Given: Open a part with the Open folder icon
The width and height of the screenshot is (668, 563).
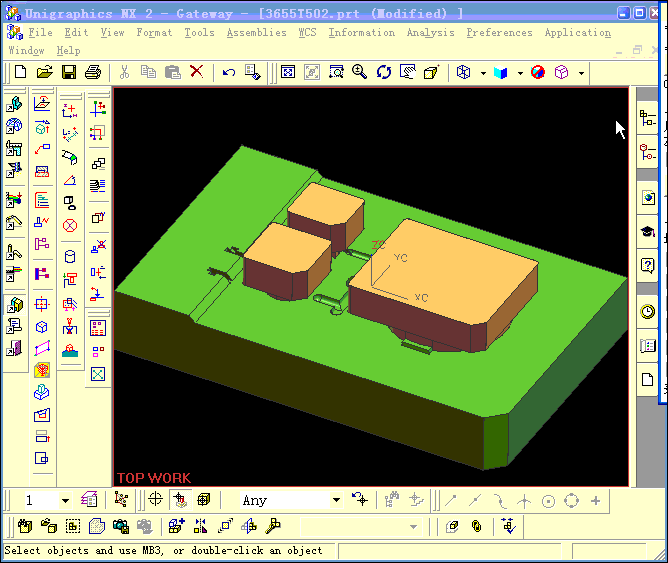Looking at the screenshot, I should click(44, 72).
